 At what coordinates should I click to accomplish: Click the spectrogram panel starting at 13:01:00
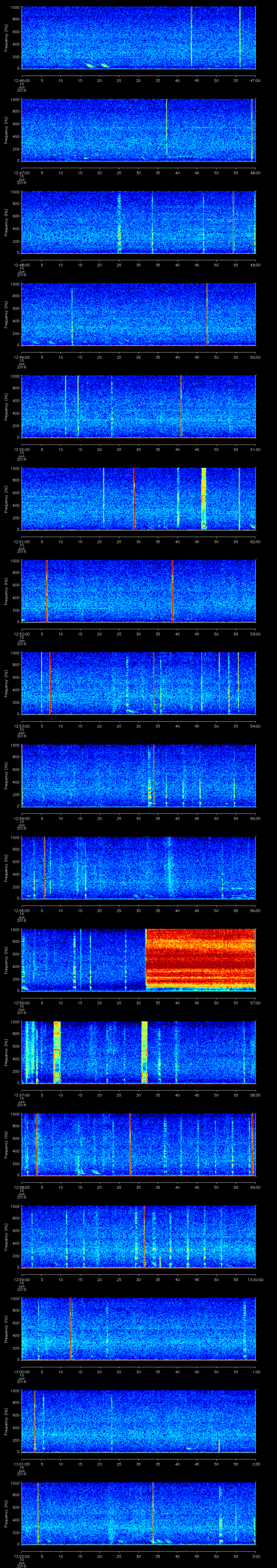(x=139, y=1421)
